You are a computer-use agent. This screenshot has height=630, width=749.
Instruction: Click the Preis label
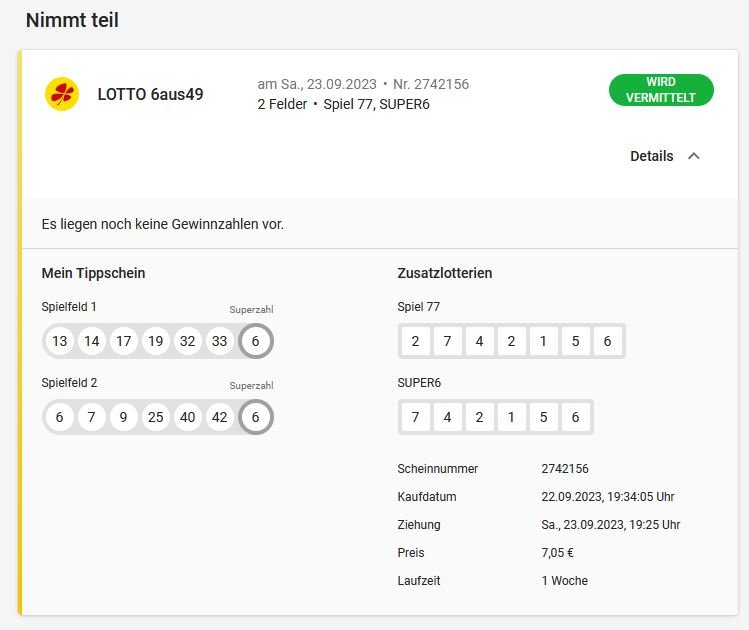tap(411, 553)
